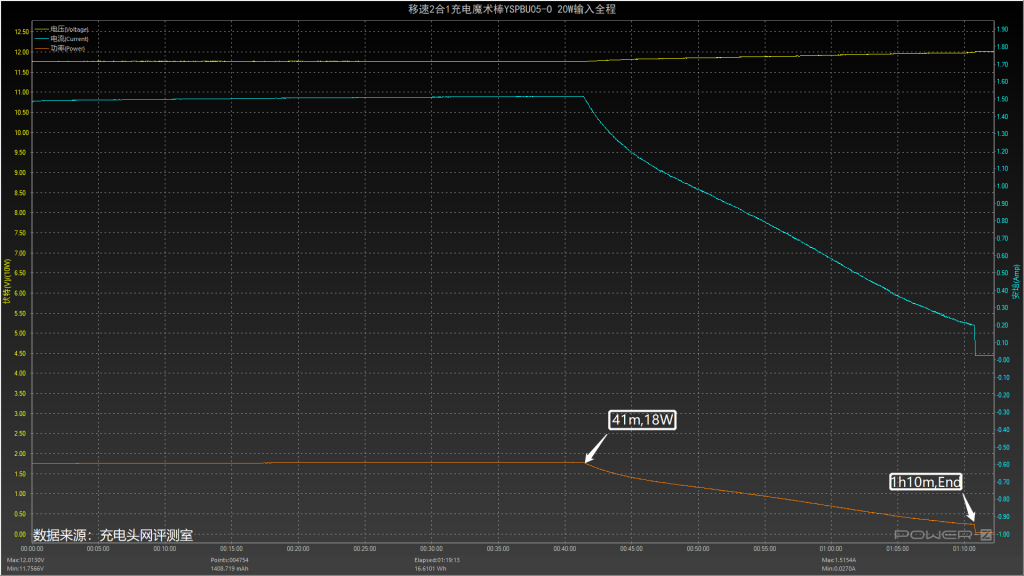Click the orange power line swatch in legend
This screenshot has height=576, width=1024.
coord(42,48)
